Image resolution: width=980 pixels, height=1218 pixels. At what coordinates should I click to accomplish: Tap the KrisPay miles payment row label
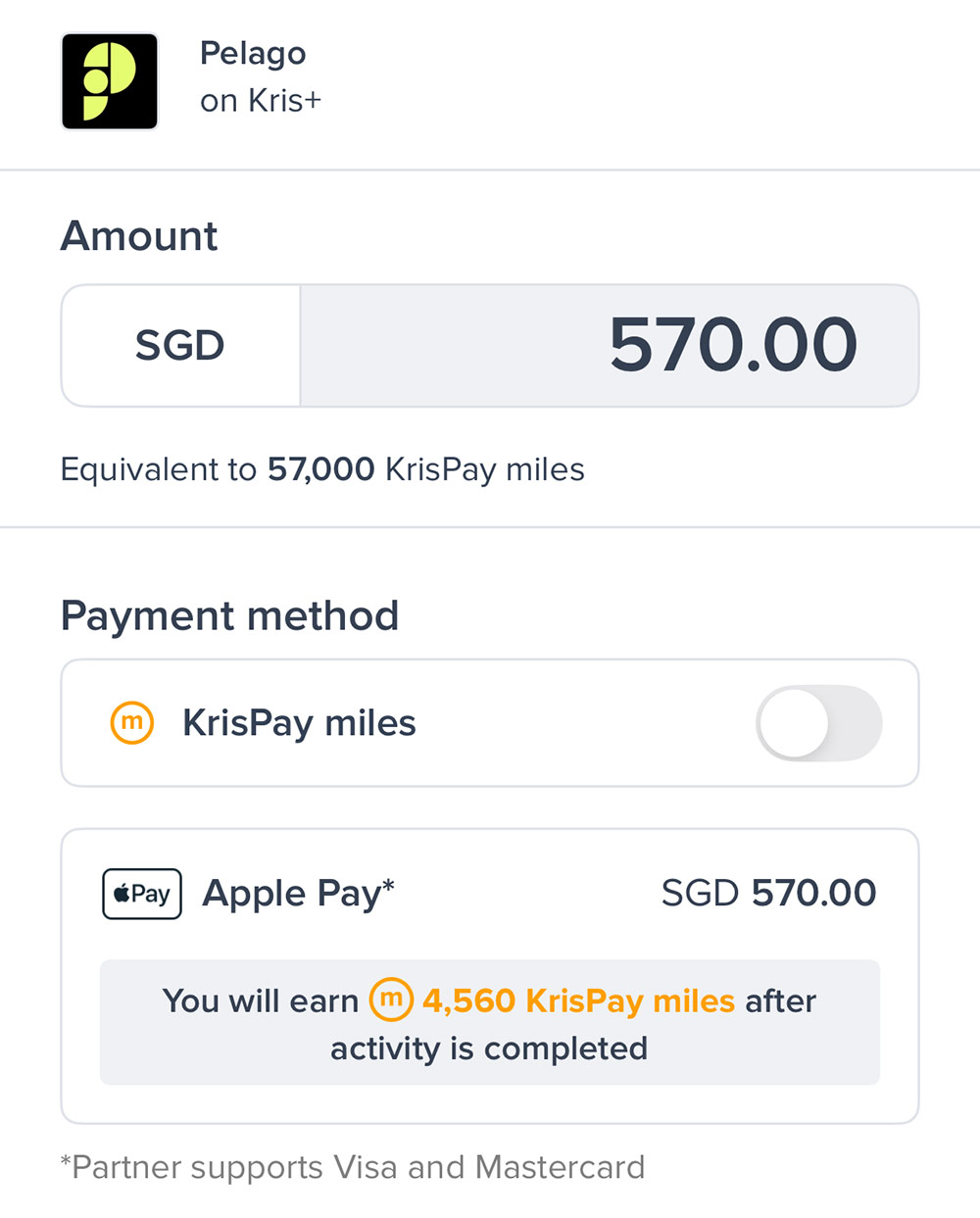(x=299, y=723)
